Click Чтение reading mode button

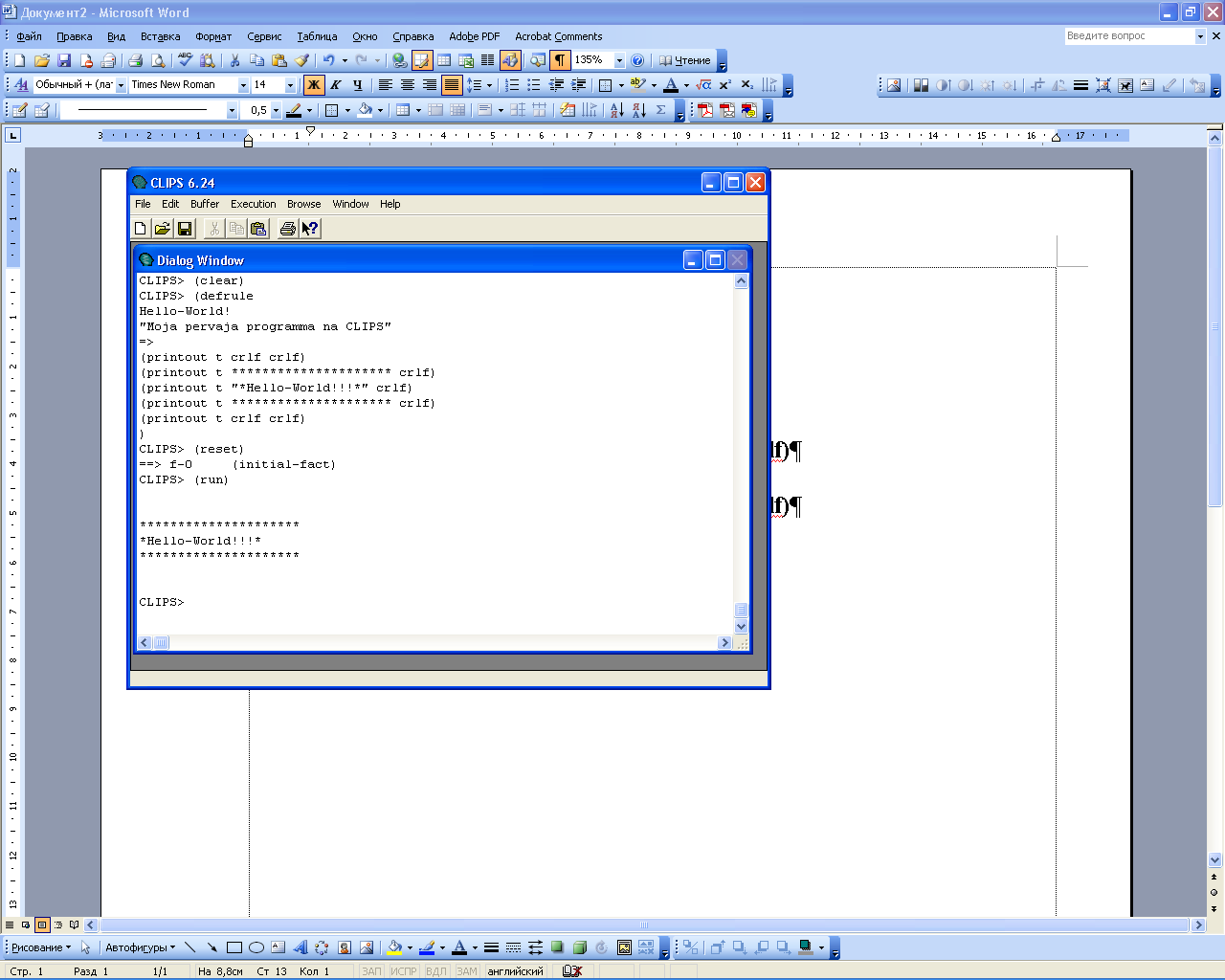click(685, 60)
